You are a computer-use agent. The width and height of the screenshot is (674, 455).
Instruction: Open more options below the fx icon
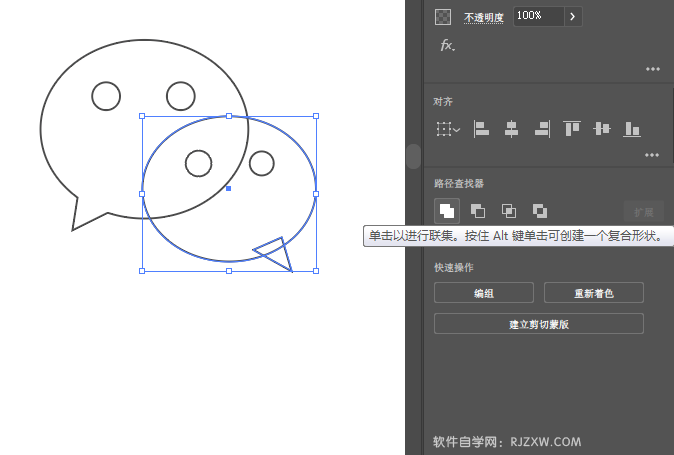pyautogui.click(x=653, y=69)
